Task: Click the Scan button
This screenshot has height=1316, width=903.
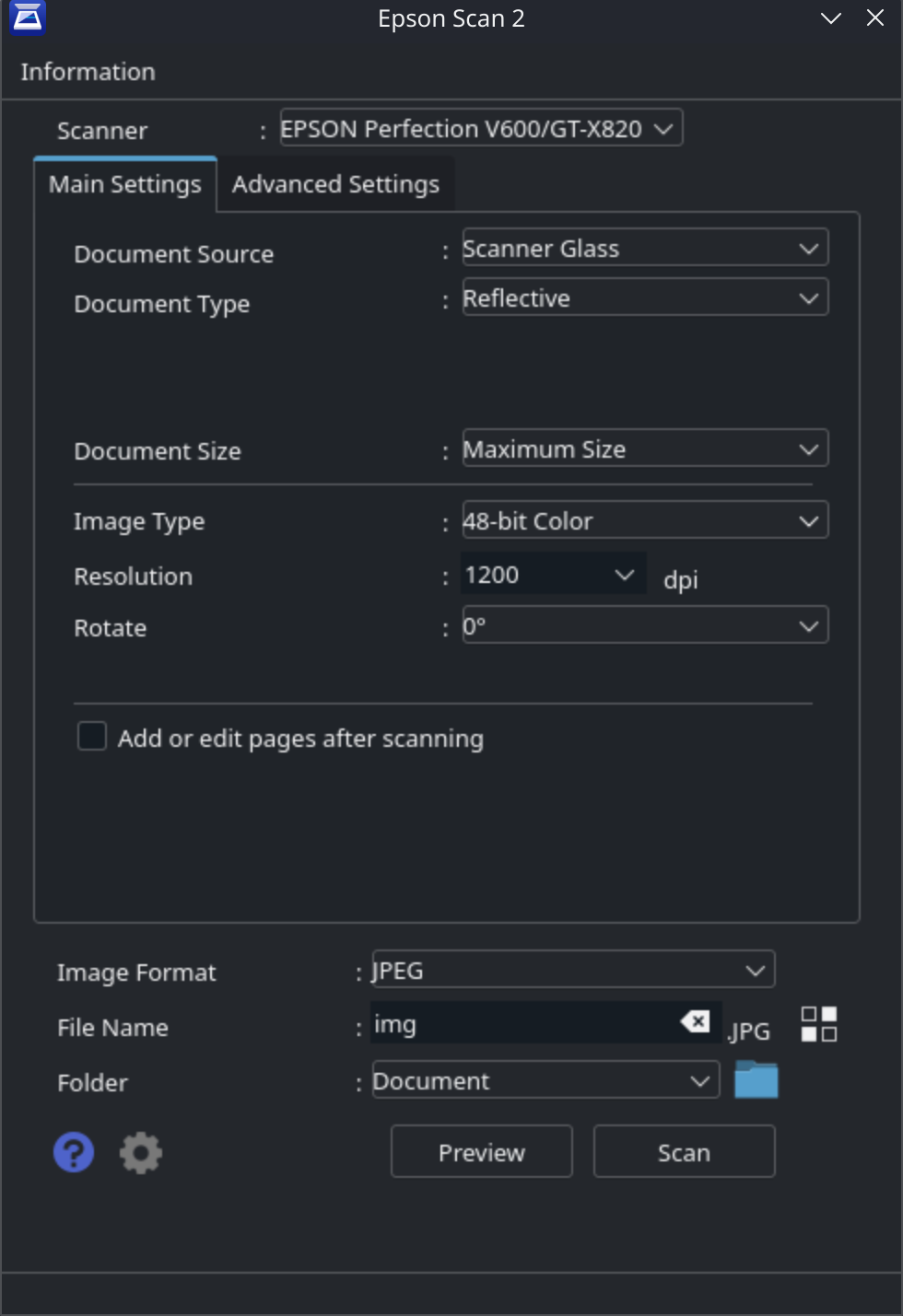Action: pyautogui.click(x=685, y=1151)
